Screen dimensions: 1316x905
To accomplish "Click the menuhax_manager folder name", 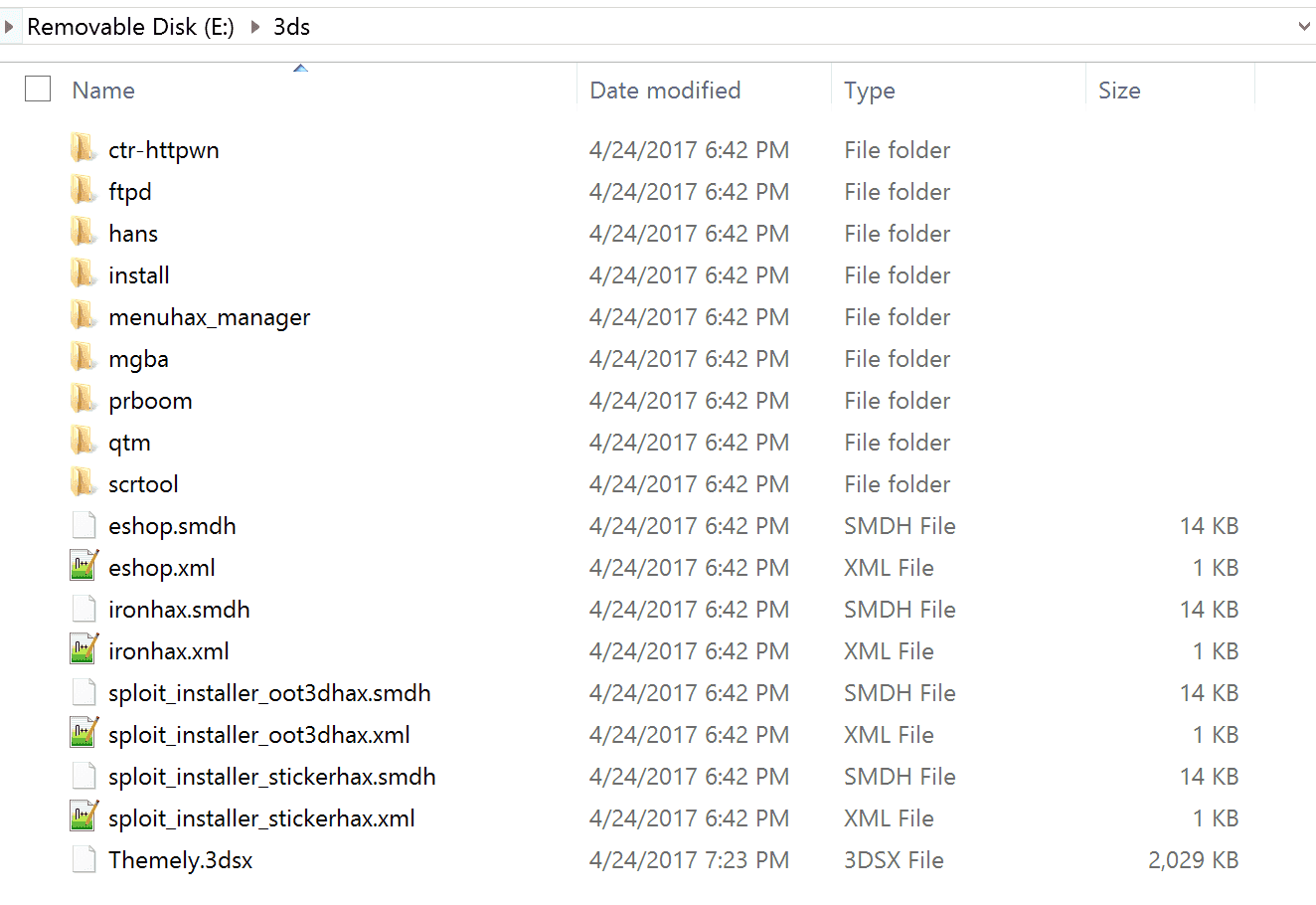I will [x=210, y=317].
